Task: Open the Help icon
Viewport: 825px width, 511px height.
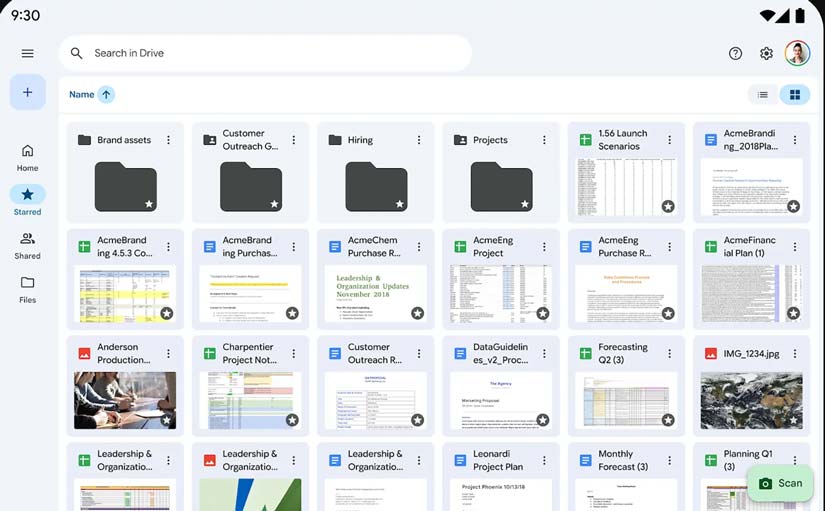Action: click(x=735, y=53)
